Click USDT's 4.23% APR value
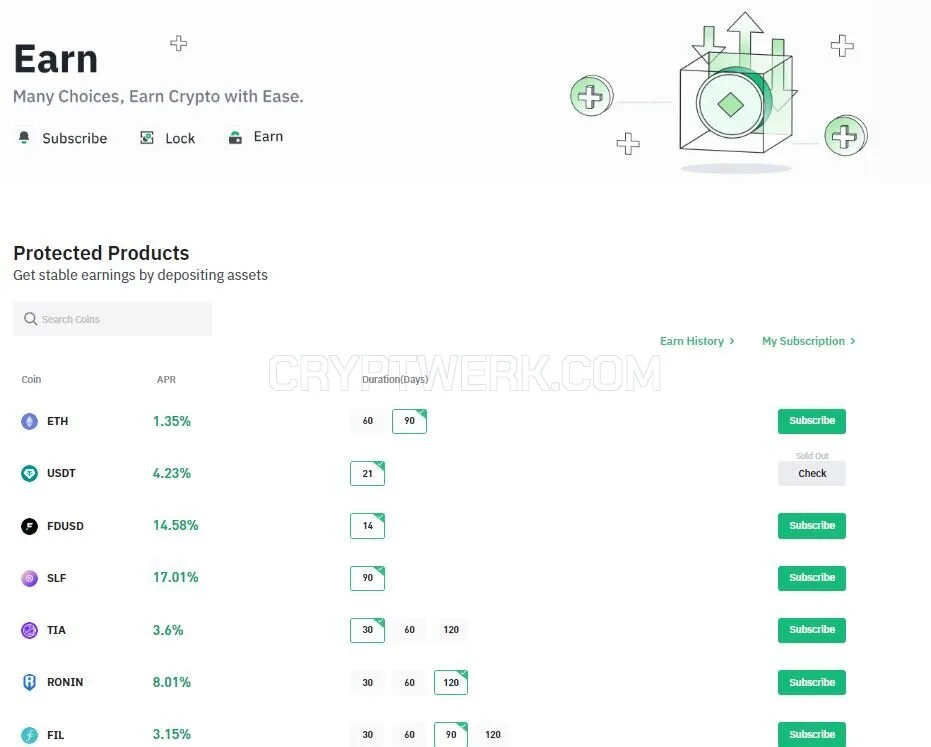 (172, 473)
